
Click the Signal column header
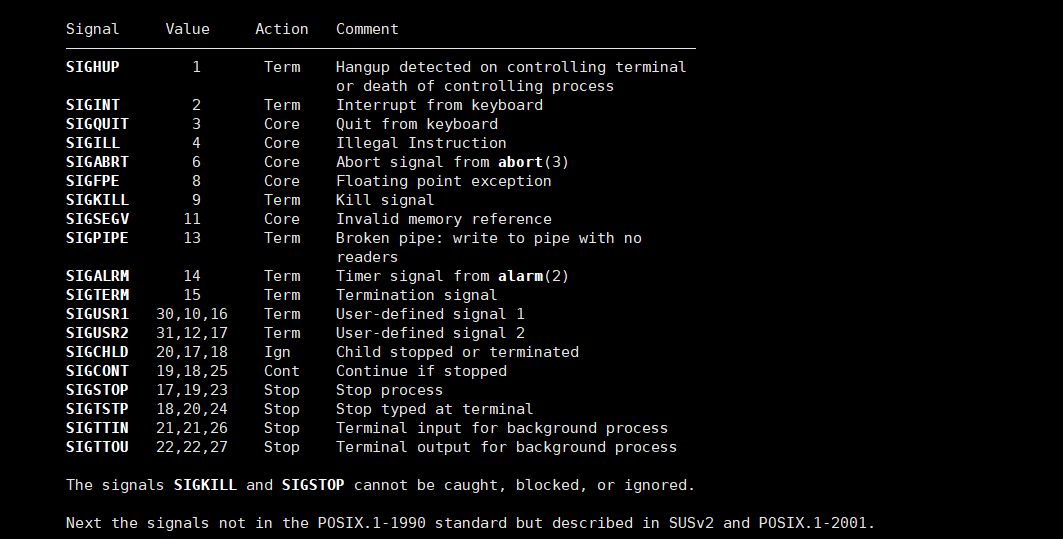(92, 29)
